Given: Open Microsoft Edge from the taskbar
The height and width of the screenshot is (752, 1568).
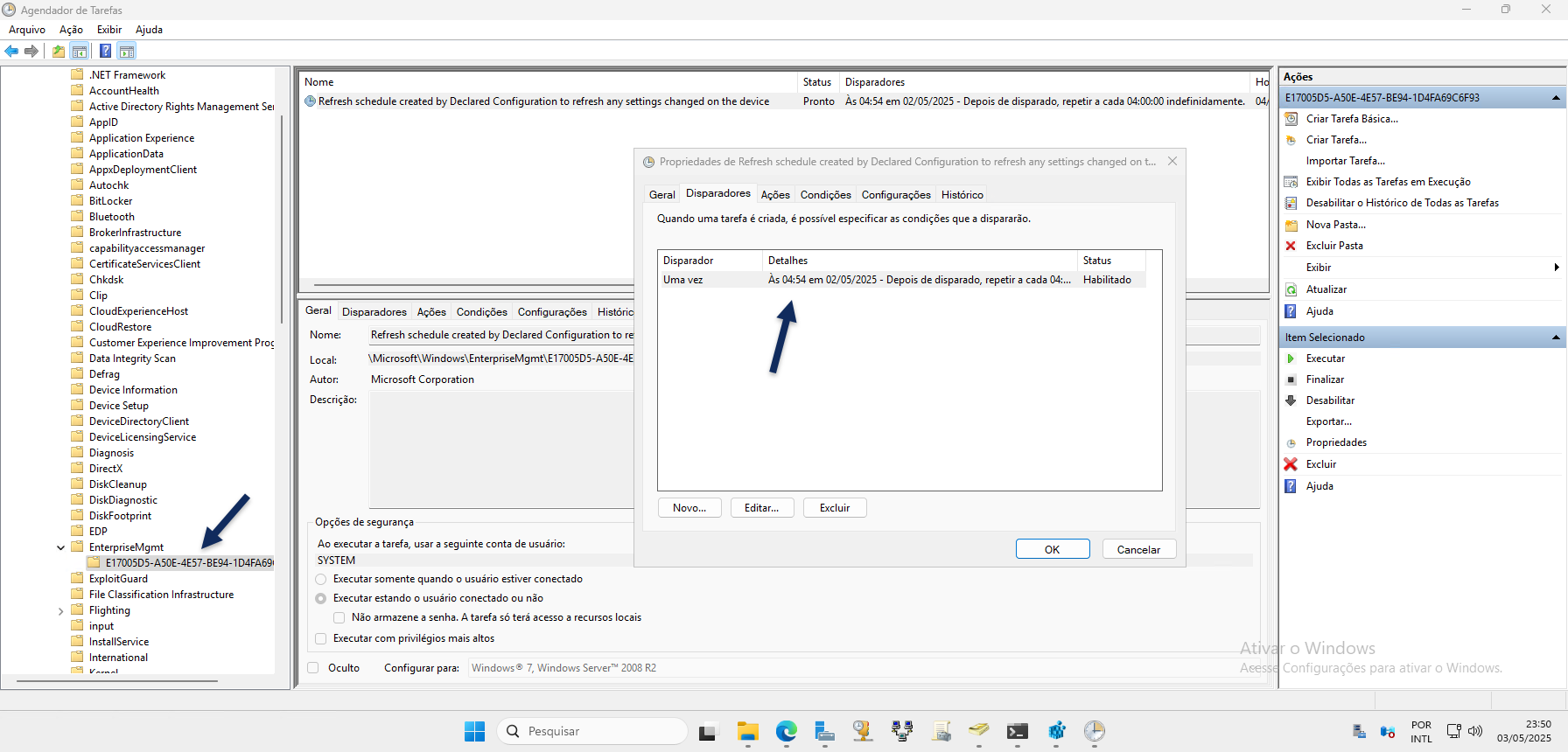Looking at the screenshot, I should (x=786, y=731).
